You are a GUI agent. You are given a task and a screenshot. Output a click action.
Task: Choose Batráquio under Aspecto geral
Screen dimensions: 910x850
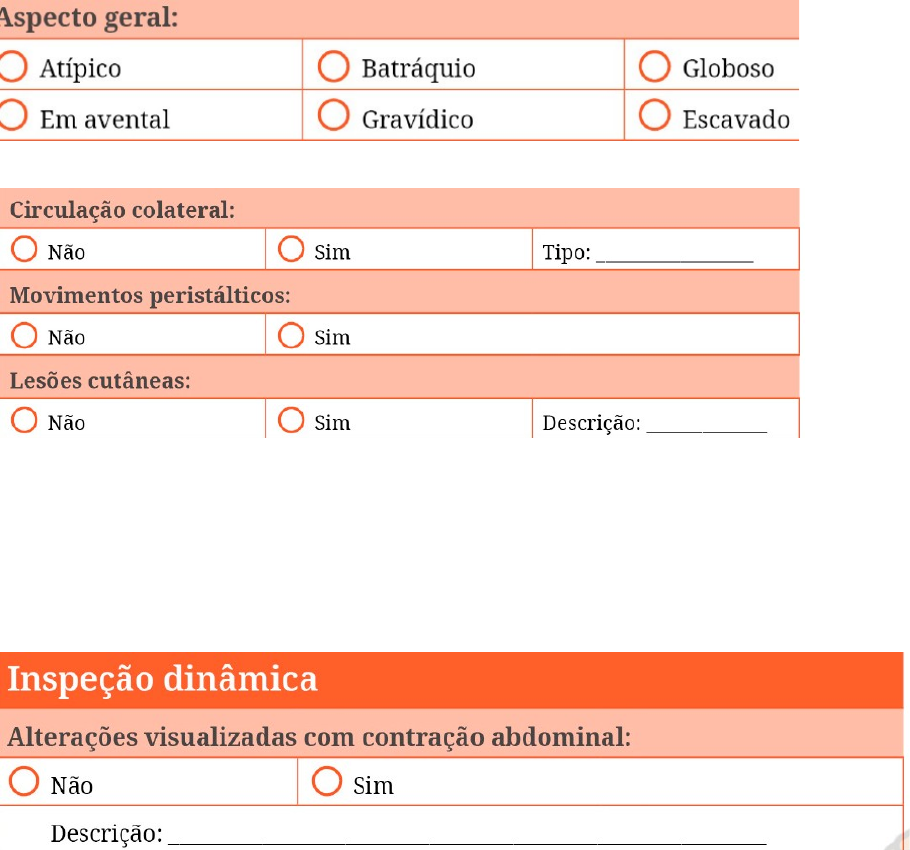tap(334, 66)
